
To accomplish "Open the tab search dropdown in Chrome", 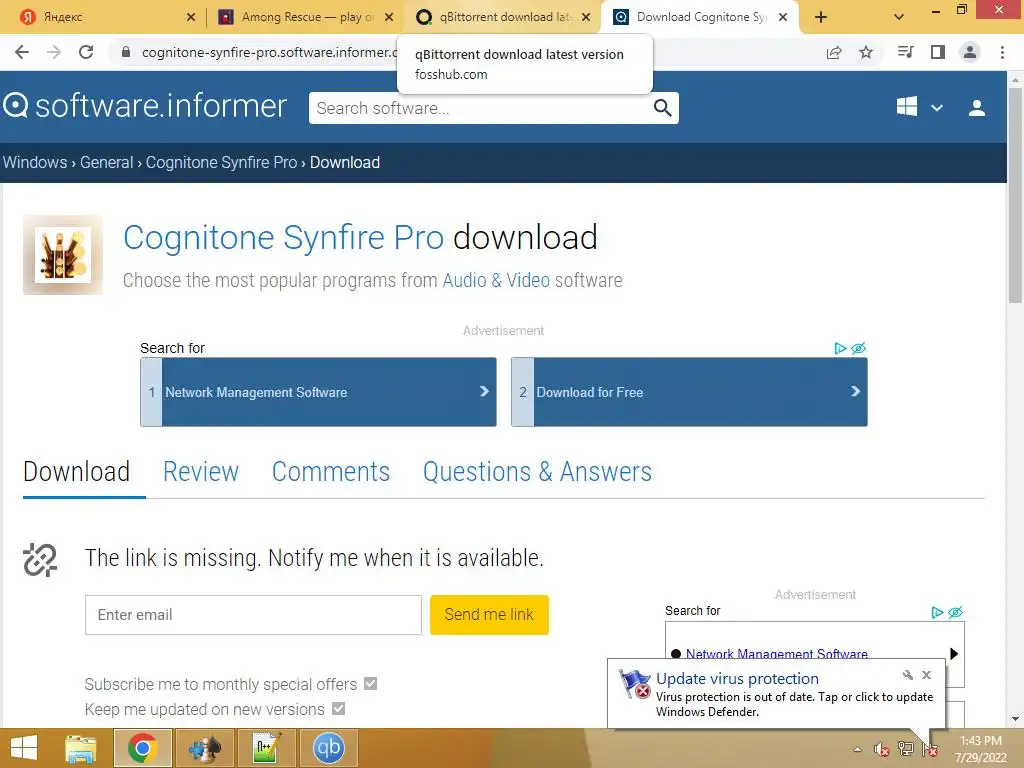I will 899,17.
